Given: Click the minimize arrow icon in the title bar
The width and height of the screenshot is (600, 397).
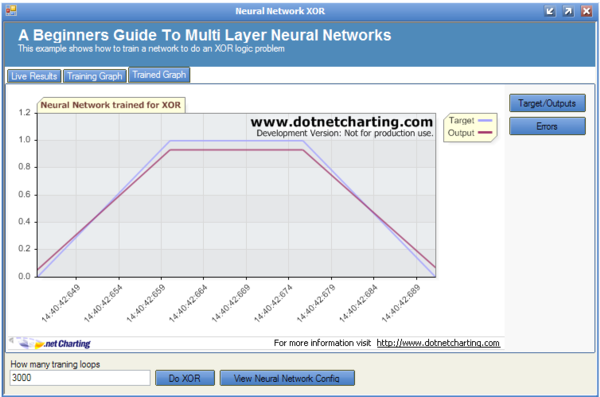Looking at the screenshot, I should pyautogui.click(x=550, y=11).
